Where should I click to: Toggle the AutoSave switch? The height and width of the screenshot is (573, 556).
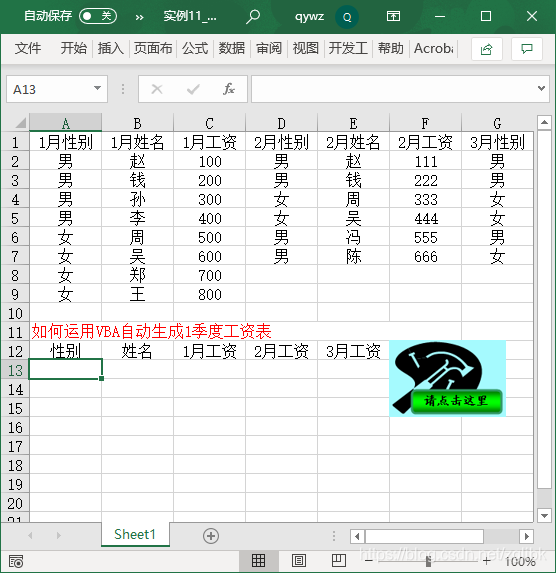coord(98,16)
